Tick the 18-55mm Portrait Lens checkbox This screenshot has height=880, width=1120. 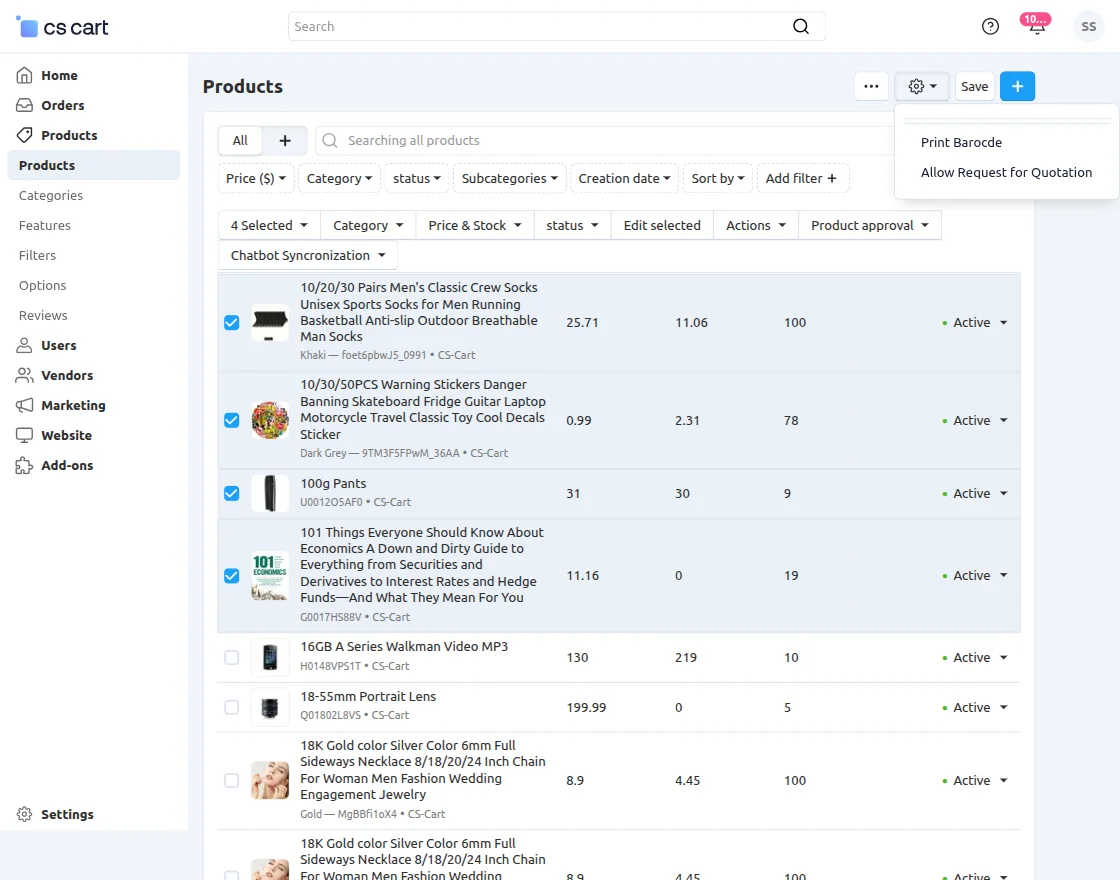pyautogui.click(x=232, y=708)
